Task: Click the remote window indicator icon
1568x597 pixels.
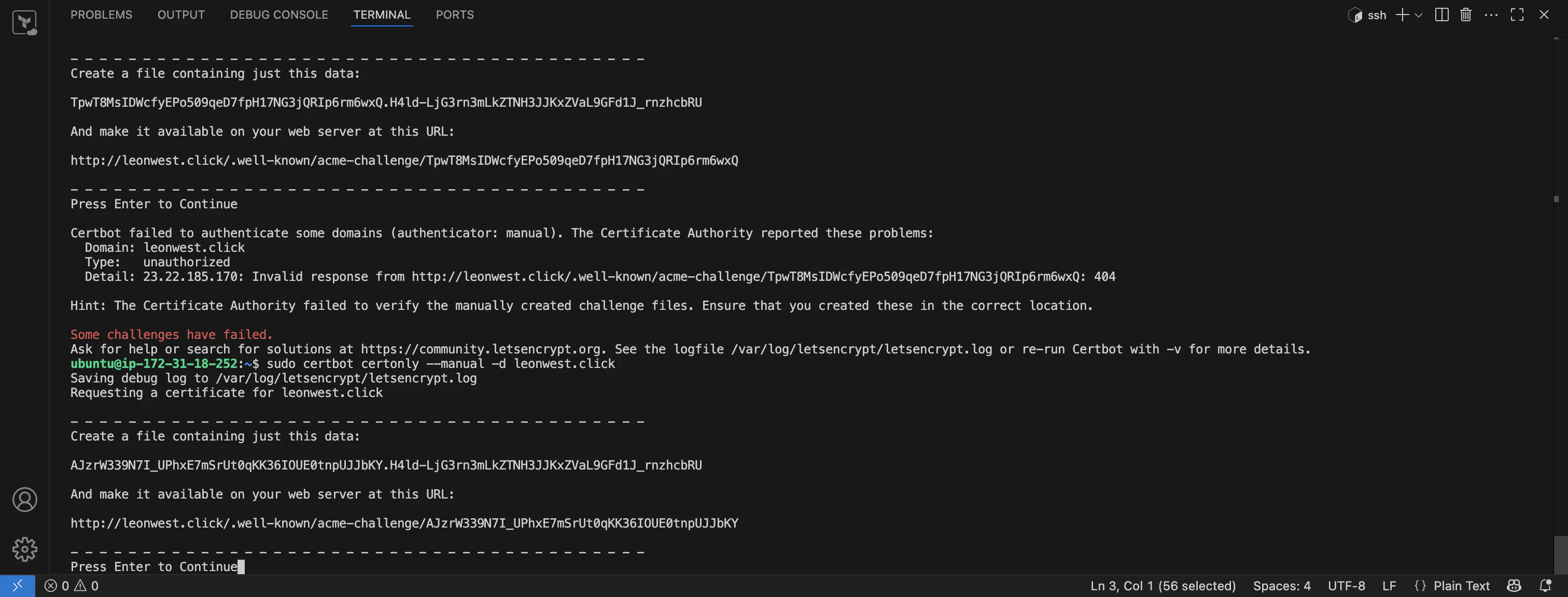Action: [x=17, y=586]
